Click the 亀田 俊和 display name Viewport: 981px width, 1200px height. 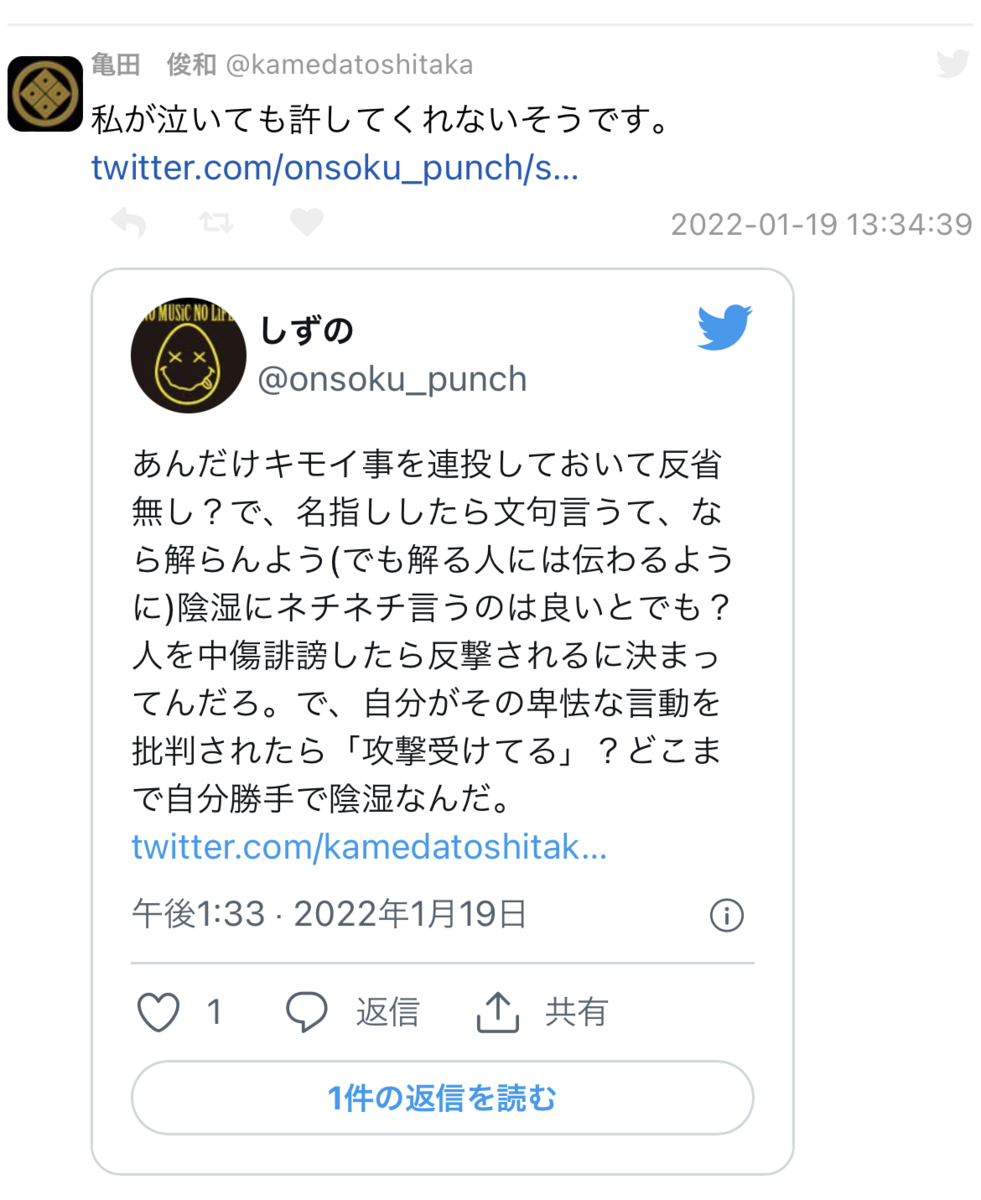pyautogui.click(x=153, y=65)
